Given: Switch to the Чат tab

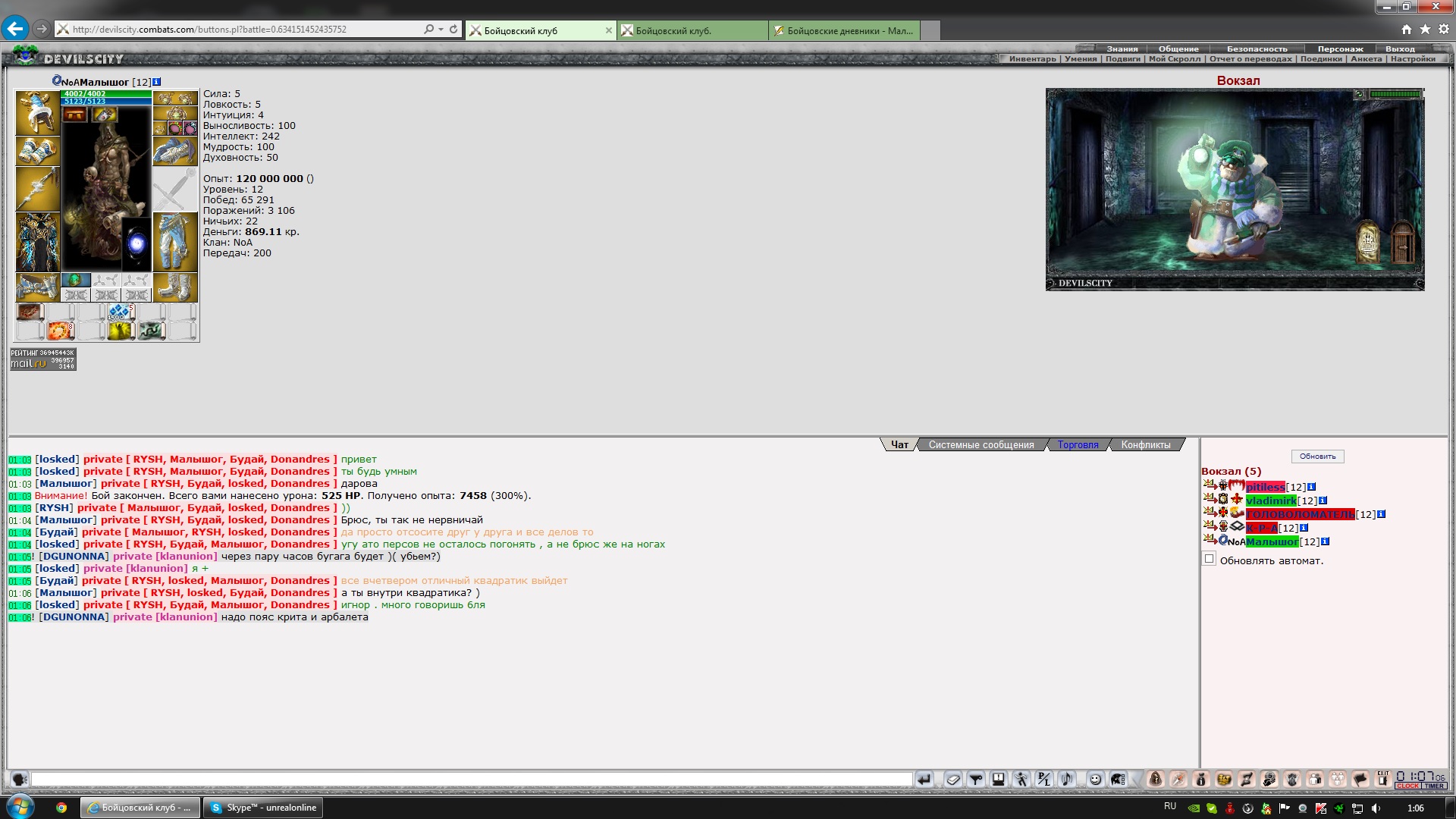Looking at the screenshot, I should point(899,445).
